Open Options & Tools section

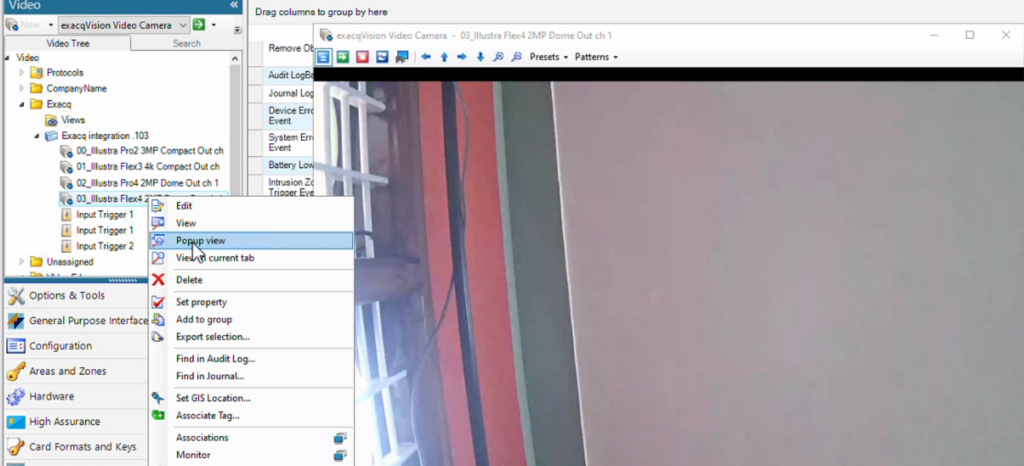click(x=66, y=296)
